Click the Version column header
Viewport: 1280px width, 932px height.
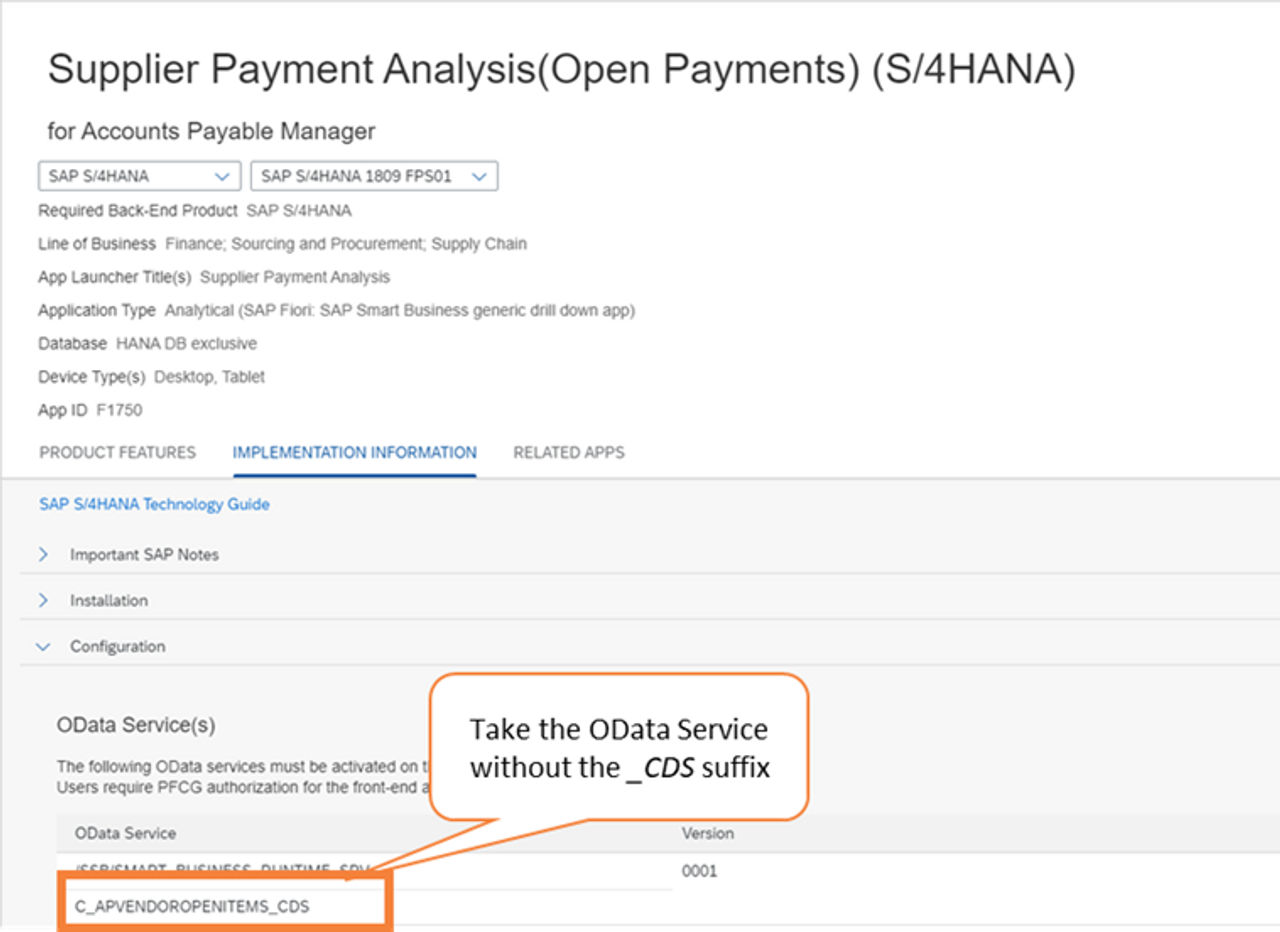(x=708, y=833)
